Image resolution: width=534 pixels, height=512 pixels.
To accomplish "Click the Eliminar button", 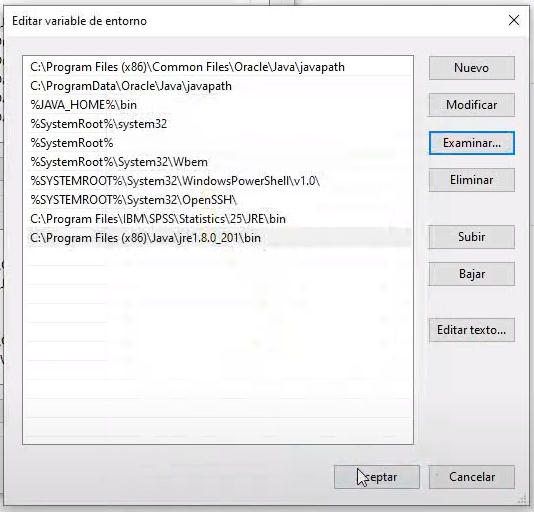I will pyautogui.click(x=471, y=180).
